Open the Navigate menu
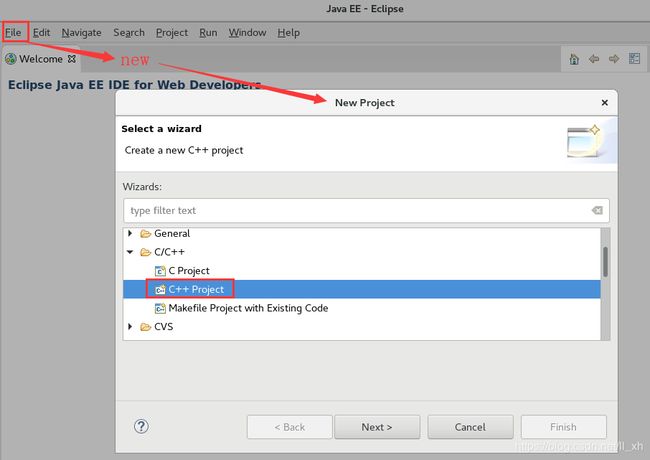650x460 pixels. 81,32
